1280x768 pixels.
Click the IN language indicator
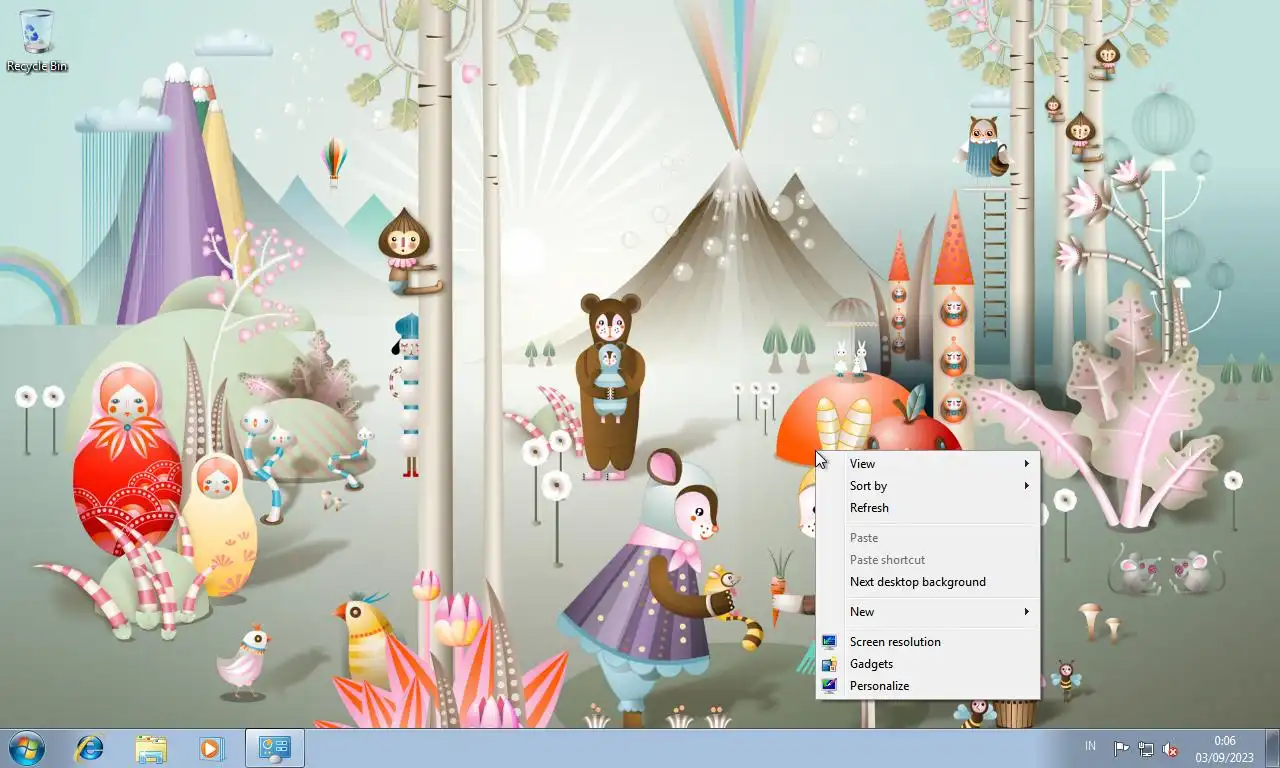pos(1090,746)
